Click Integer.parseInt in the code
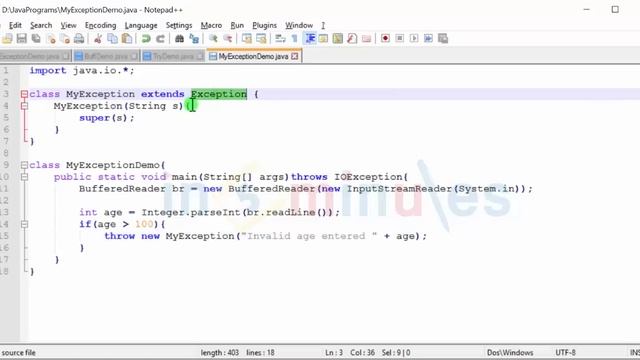The width and height of the screenshot is (640, 360). pos(191,212)
